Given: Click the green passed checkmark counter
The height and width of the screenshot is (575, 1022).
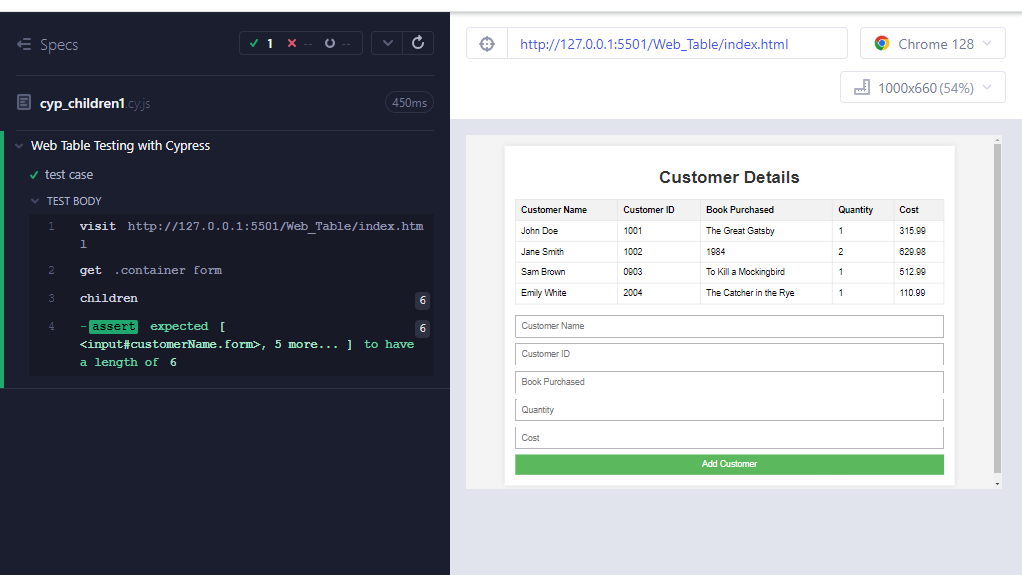Looking at the screenshot, I should pyautogui.click(x=261, y=43).
